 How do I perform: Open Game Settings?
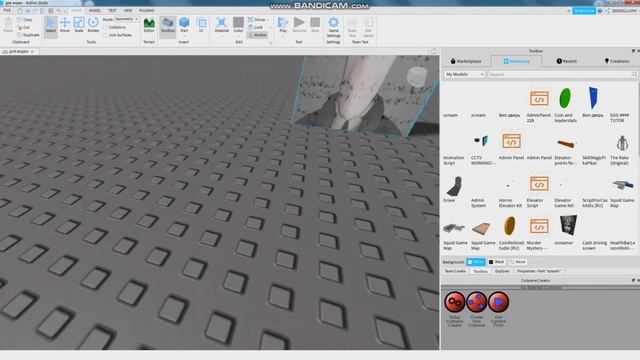(333, 27)
